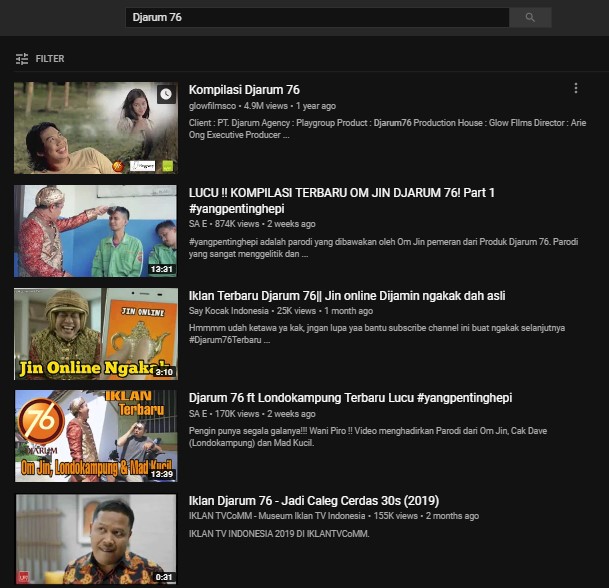Open the Jadi Caleg Cerdas 0:31 thumbnail

click(96, 539)
